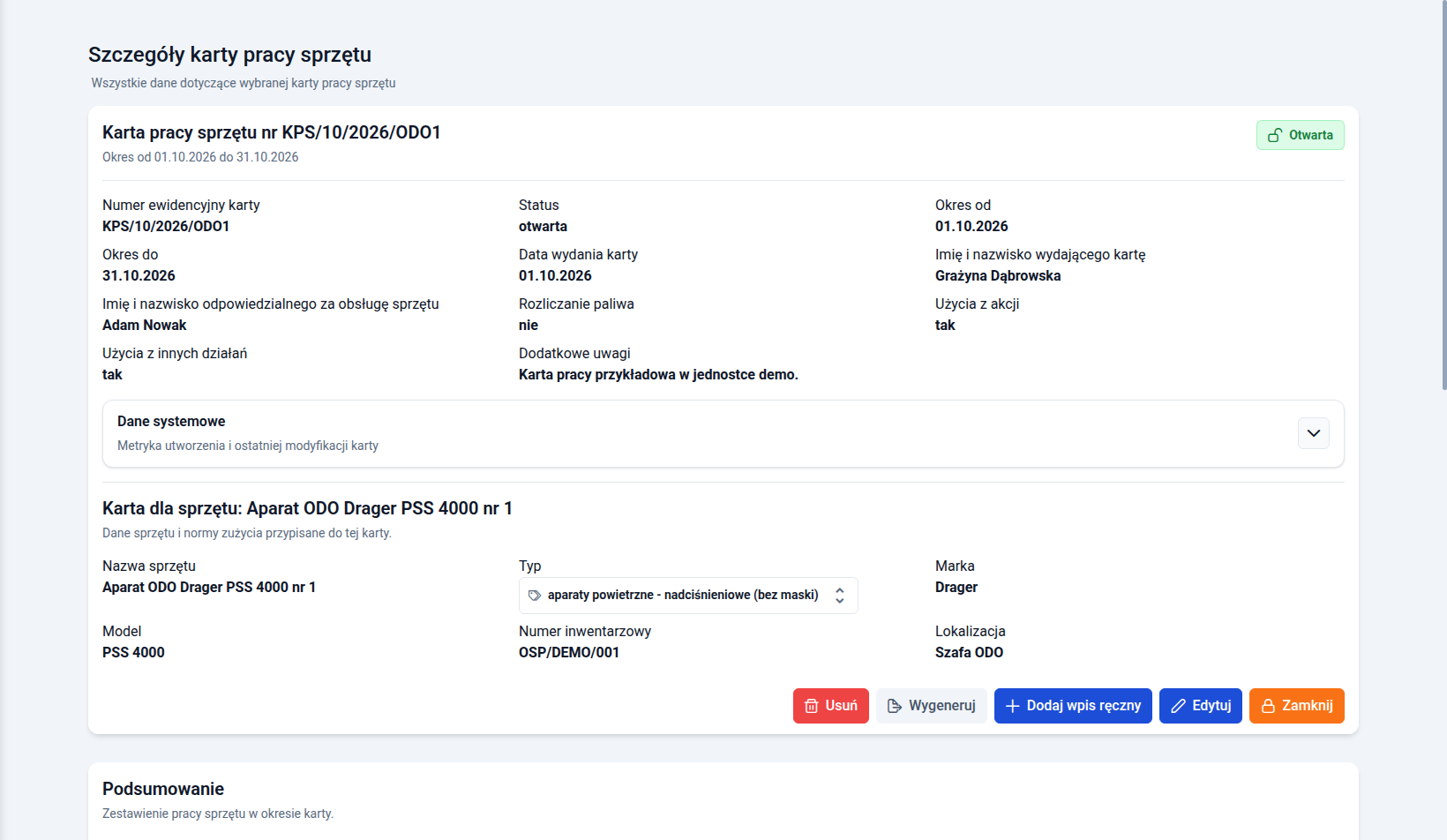
Task: Click the Podsumowanie section heading
Action: pyautogui.click(x=163, y=789)
